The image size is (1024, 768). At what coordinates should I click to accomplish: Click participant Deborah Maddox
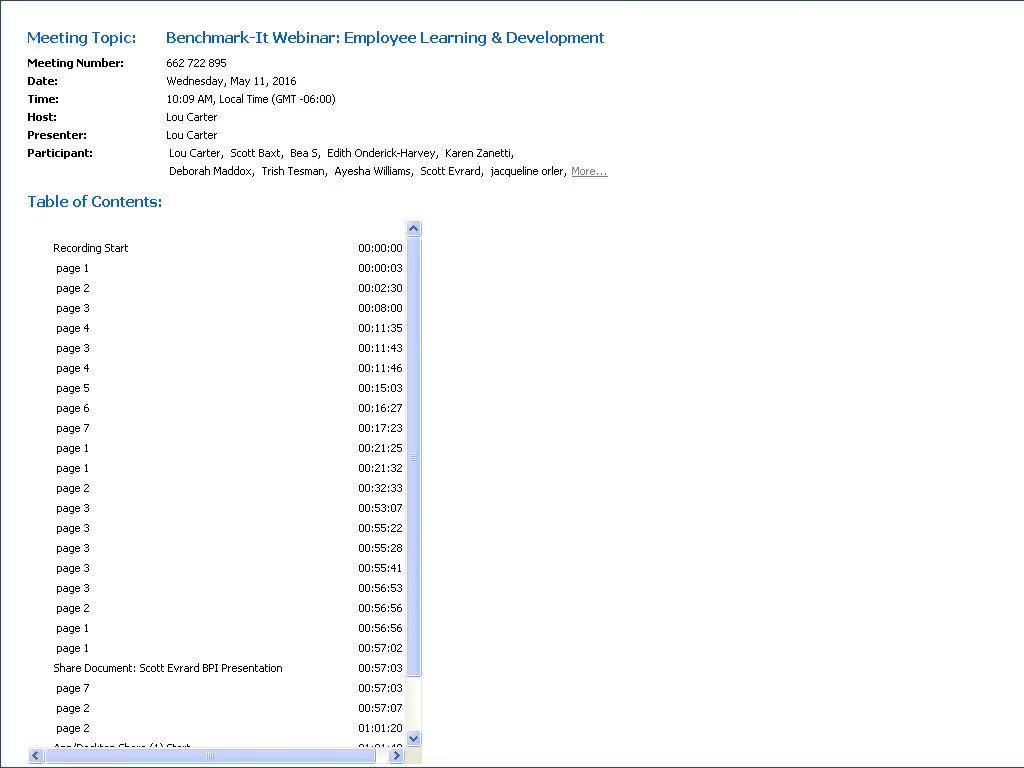pyautogui.click(x=210, y=171)
